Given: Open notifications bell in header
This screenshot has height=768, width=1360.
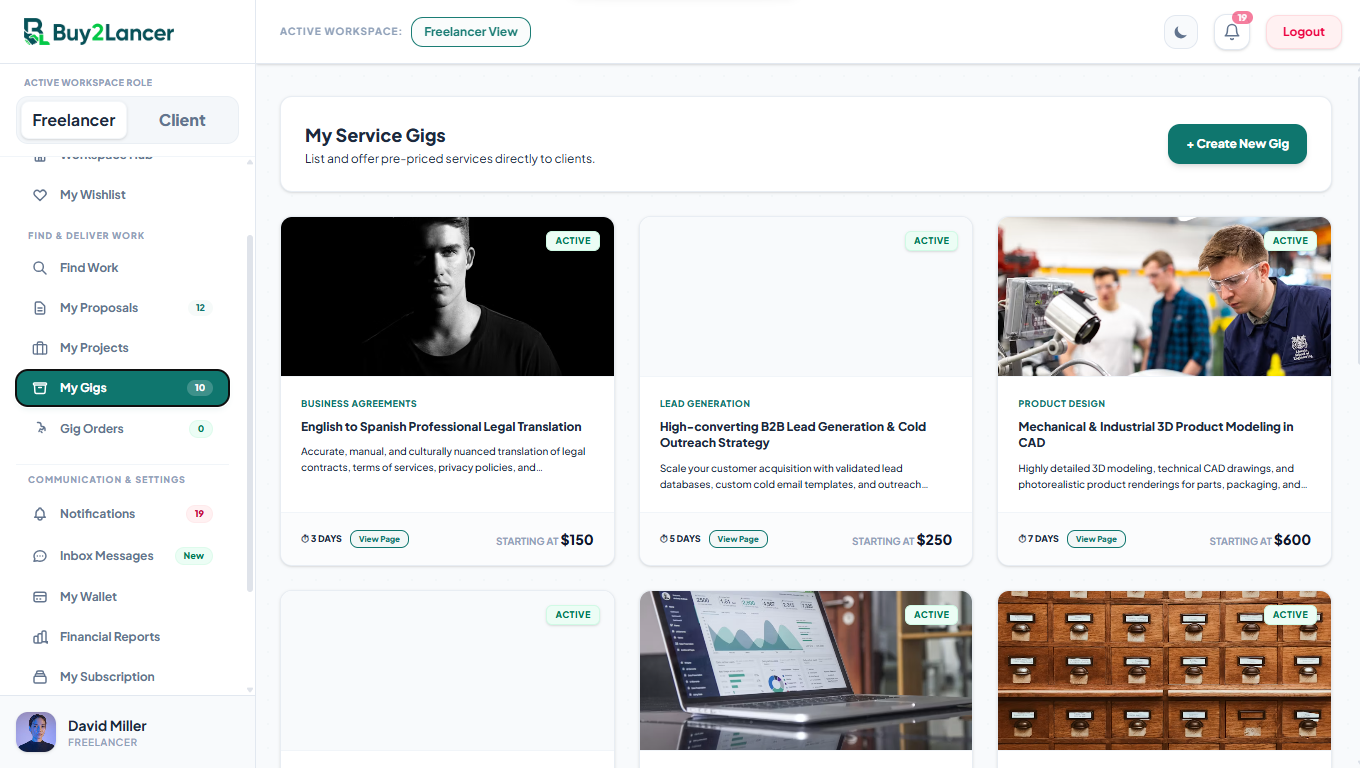Looking at the screenshot, I should (x=1232, y=32).
